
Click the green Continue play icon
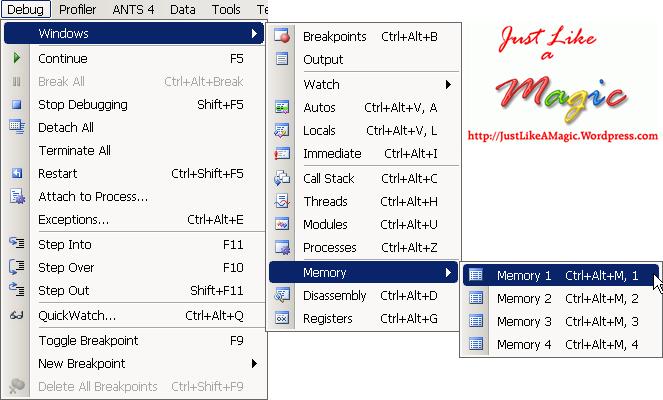click(x=16, y=58)
